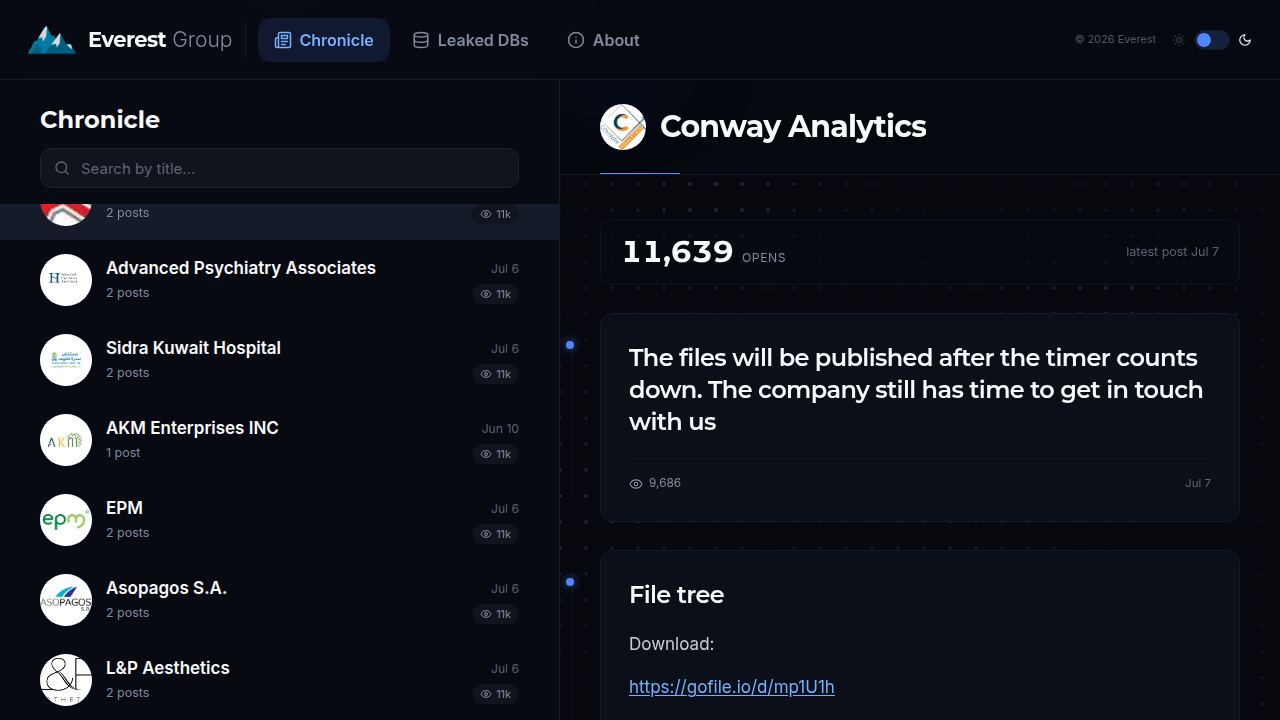Toggle the dark/light theme switch
The height and width of the screenshot is (720, 1280).
point(1212,40)
